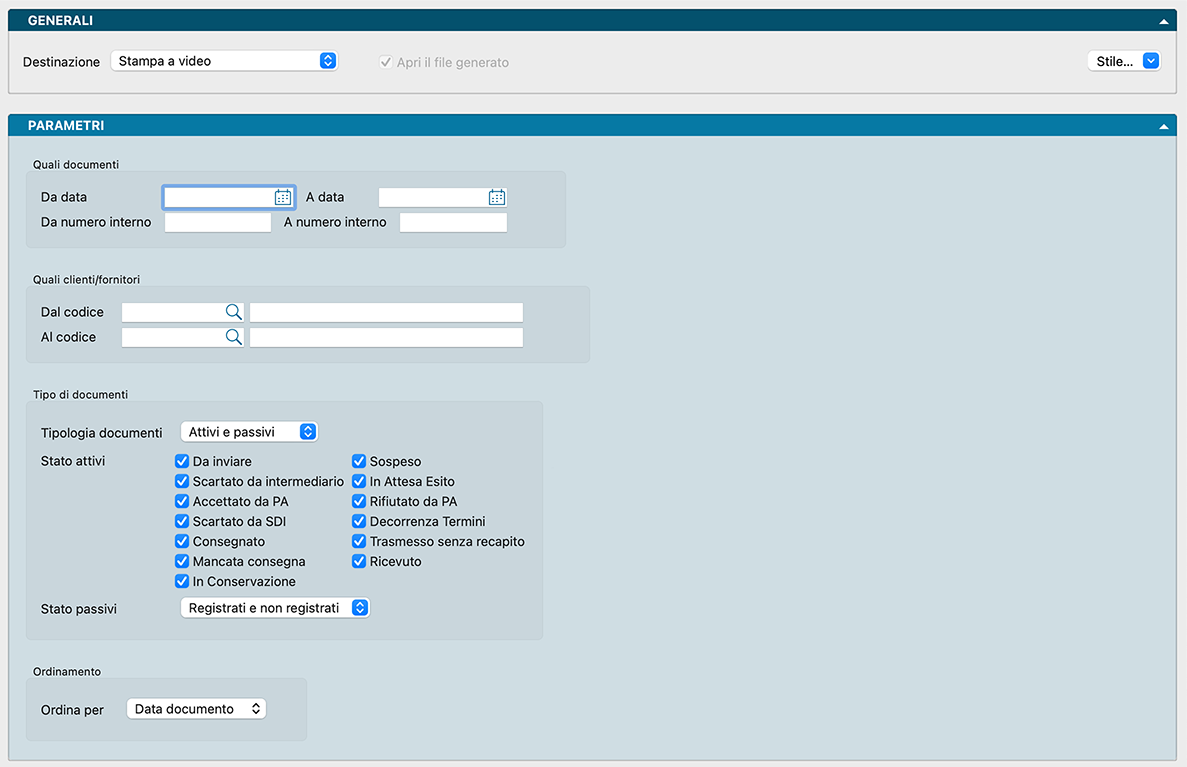Click the Dal codice description field

[x=386, y=312]
